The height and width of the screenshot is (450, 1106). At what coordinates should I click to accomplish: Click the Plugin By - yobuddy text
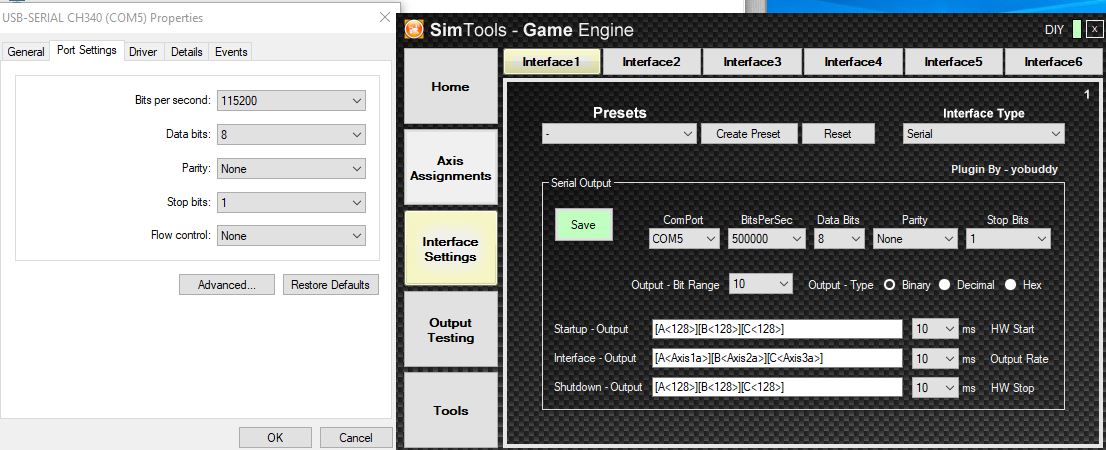coord(1004,169)
